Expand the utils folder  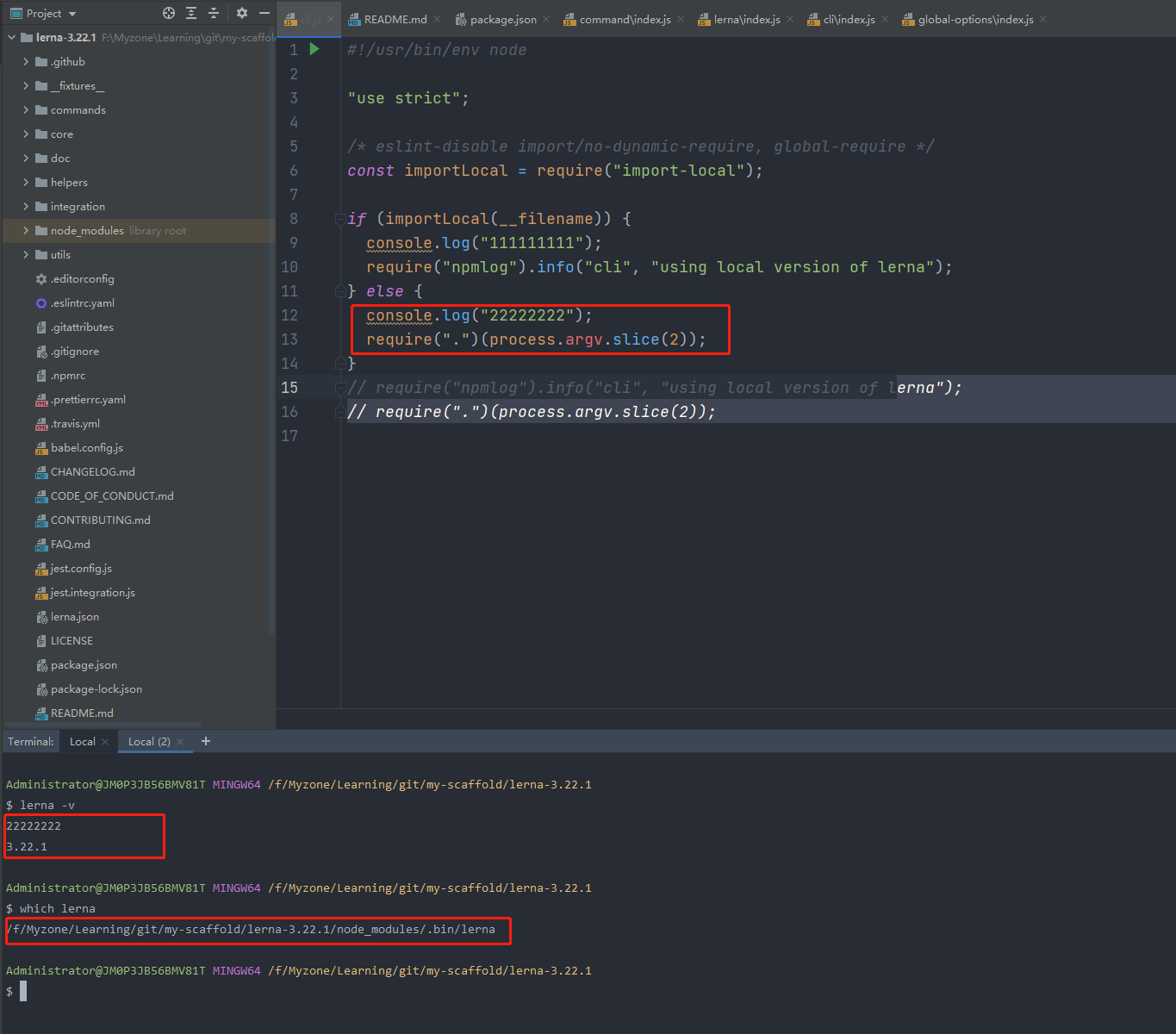(x=26, y=254)
